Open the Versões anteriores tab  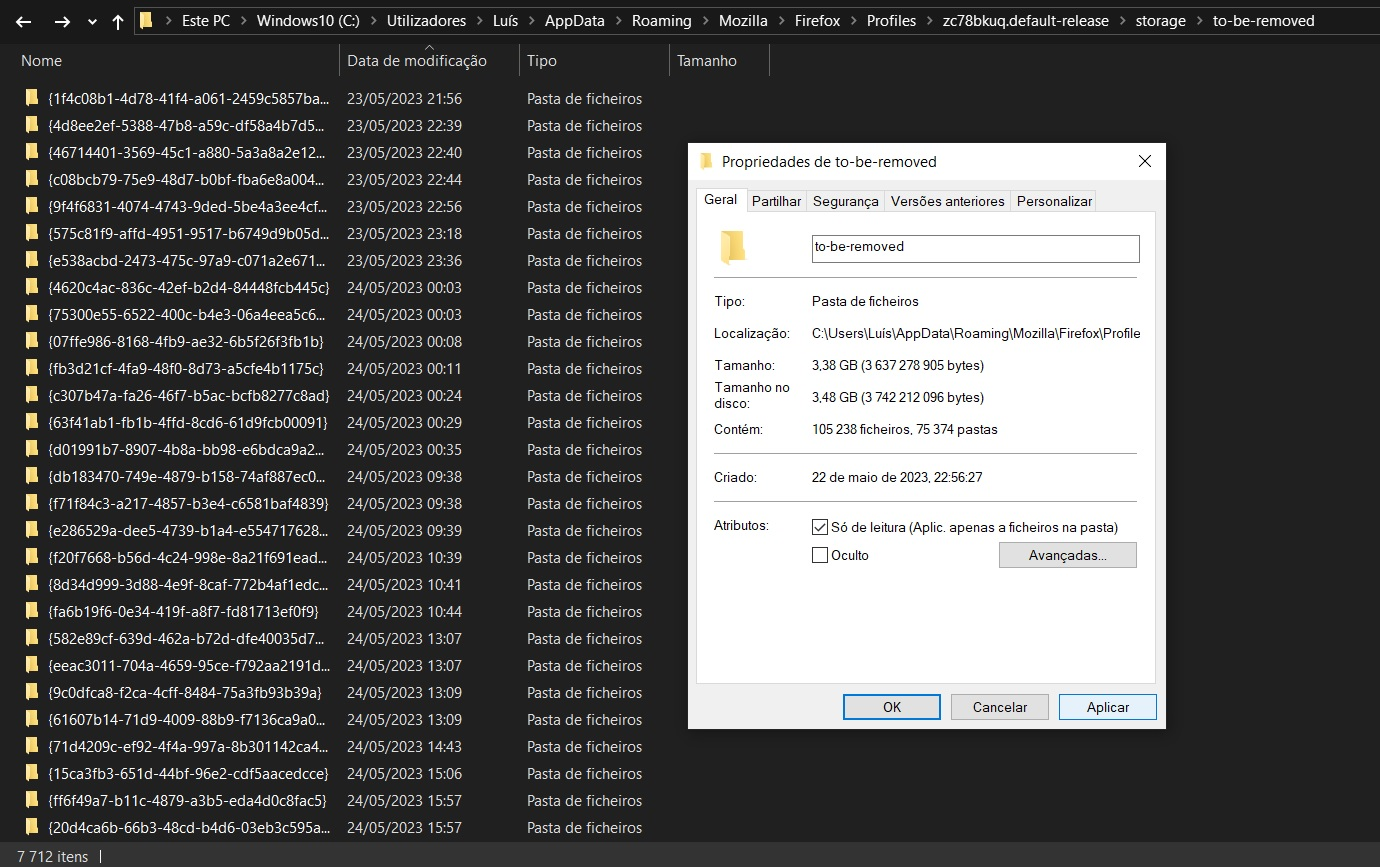(x=947, y=201)
